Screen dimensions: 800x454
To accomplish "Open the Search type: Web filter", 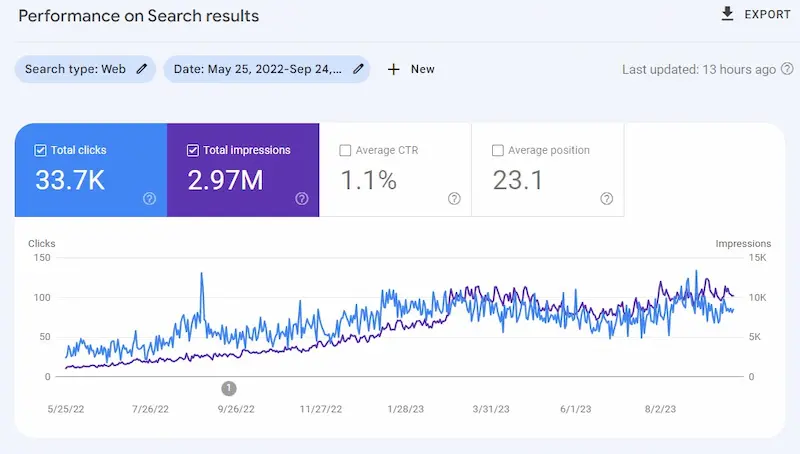I will tap(73, 69).
